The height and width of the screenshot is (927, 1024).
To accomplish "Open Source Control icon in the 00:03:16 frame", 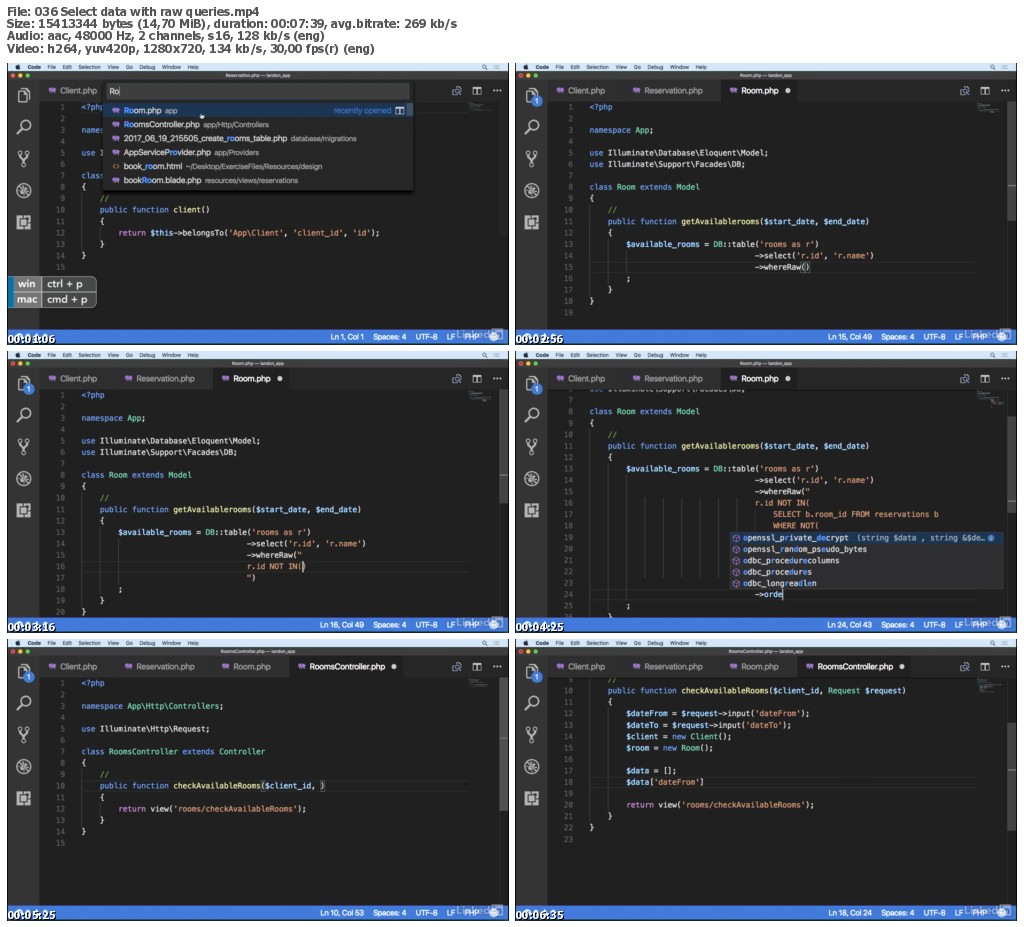I will 24,446.
